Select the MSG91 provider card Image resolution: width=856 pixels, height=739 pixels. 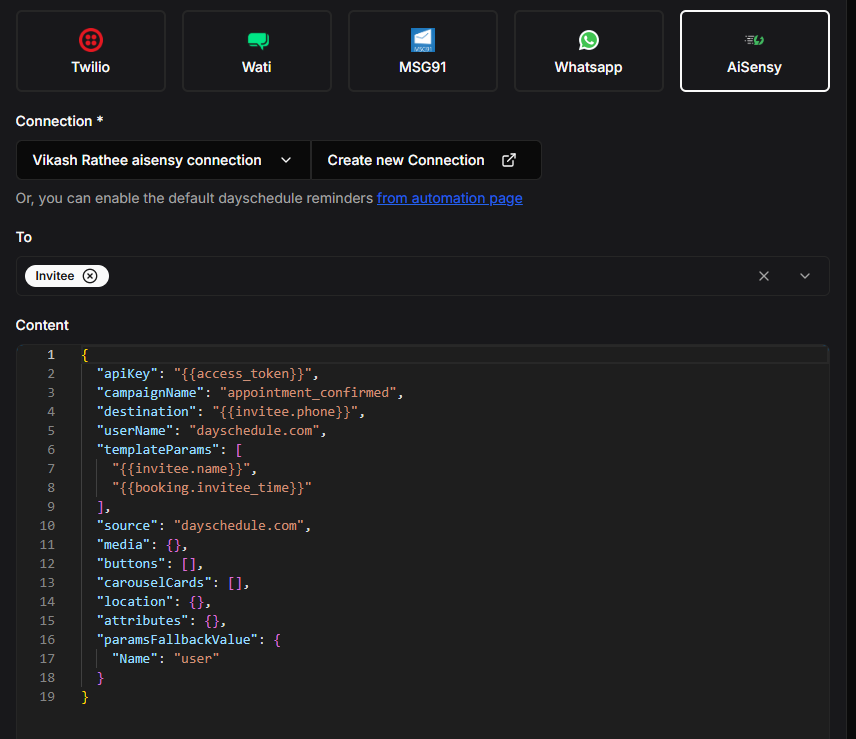click(x=423, y=51)
